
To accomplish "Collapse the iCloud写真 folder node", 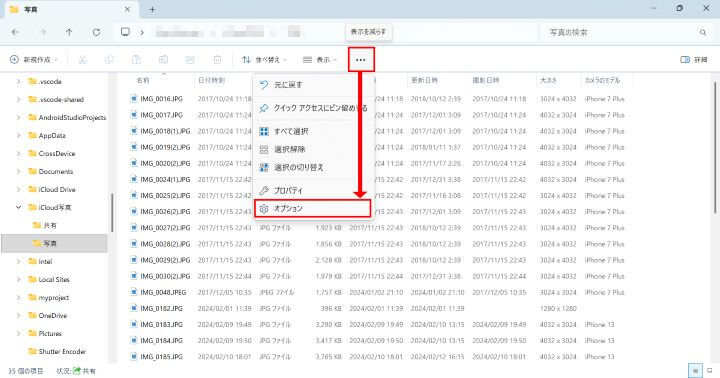I will coord(18,207).
